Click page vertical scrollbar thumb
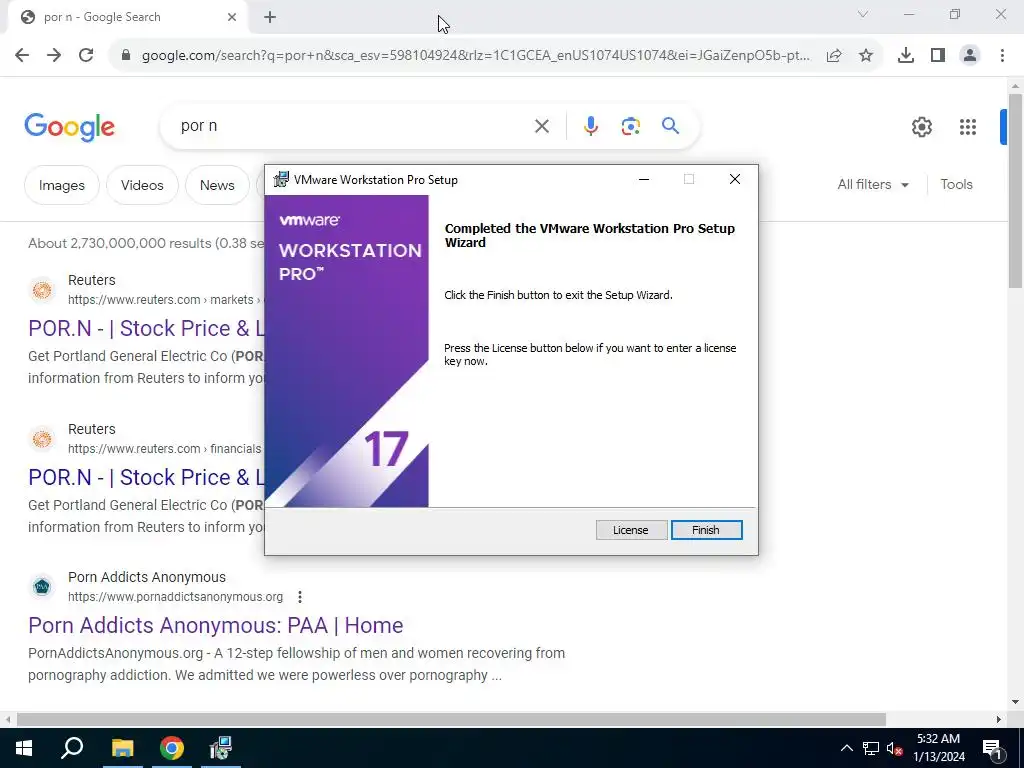The width and height of the screenshot is (1024, 768). [1015, 191]
